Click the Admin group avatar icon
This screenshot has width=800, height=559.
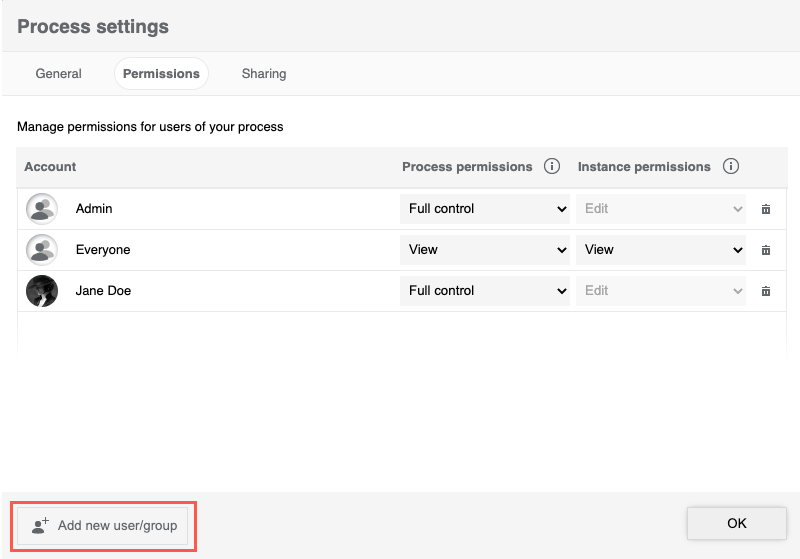pos(41,209)
